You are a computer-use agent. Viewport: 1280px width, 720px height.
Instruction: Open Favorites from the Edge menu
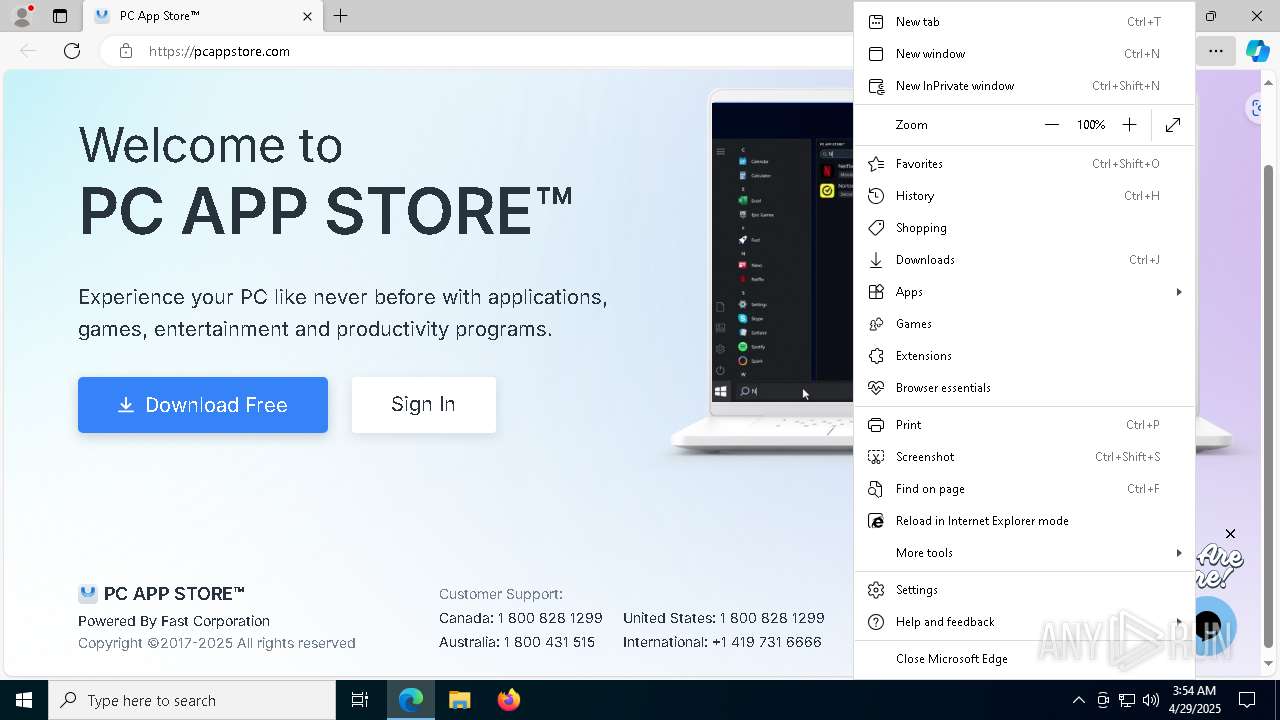pos(1024,164)
